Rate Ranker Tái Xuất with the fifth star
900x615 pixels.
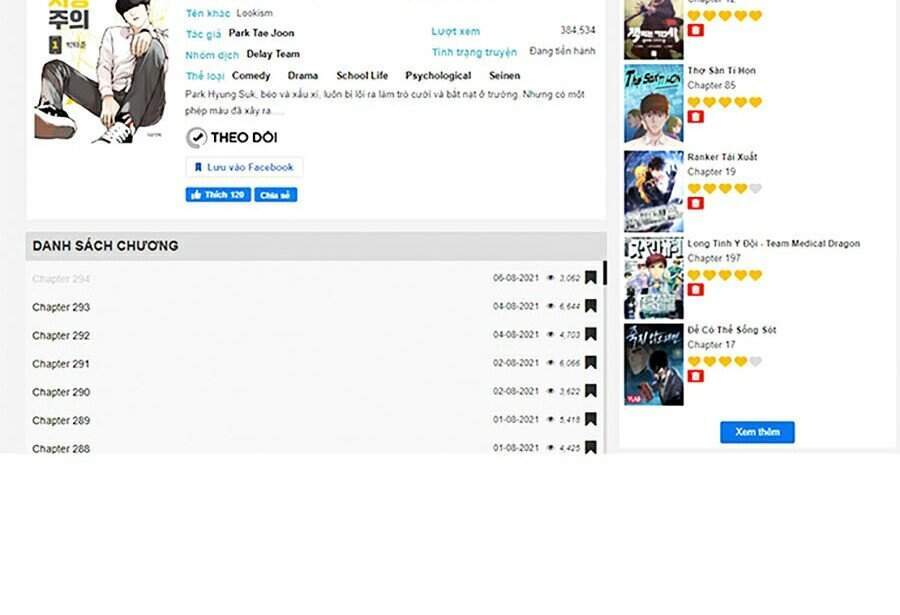point(755,188)
